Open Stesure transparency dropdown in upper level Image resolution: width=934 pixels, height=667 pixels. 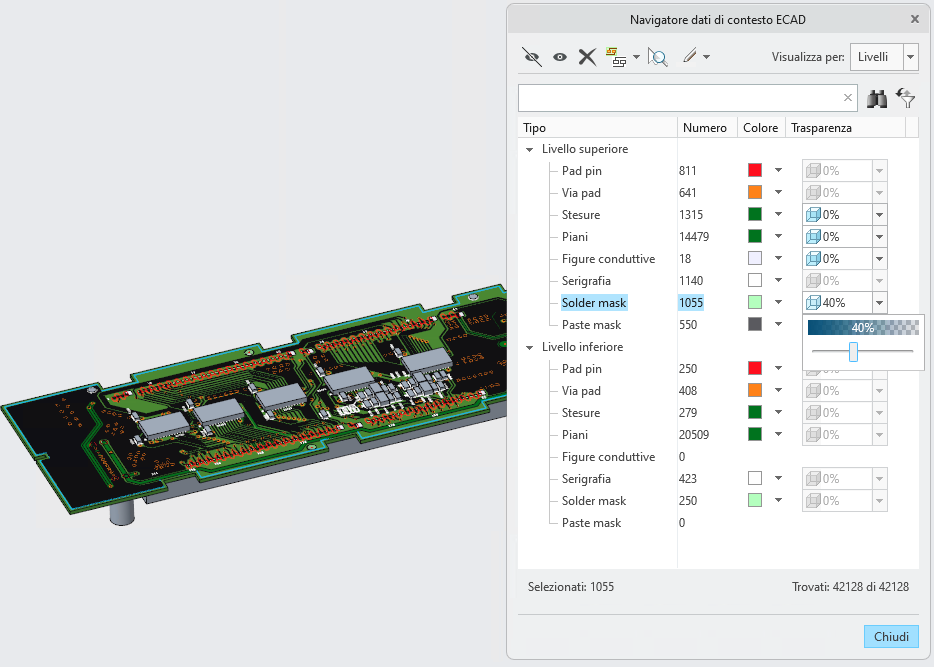click(879, 215)
